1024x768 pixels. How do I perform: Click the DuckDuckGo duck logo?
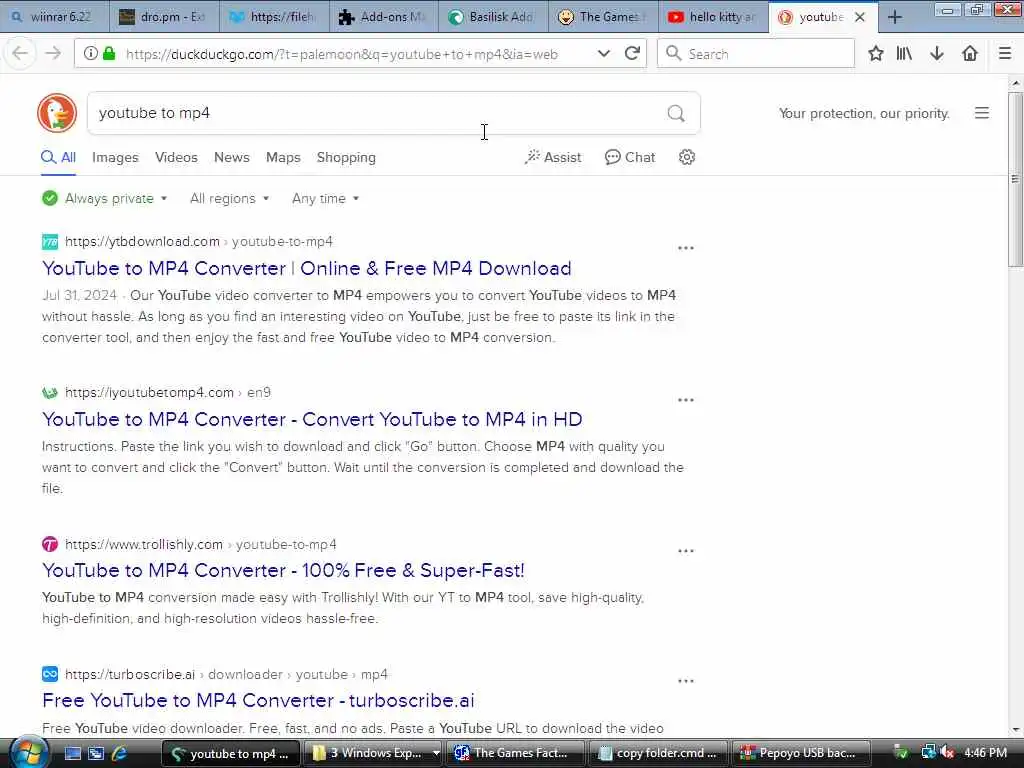tap(57, 113)
